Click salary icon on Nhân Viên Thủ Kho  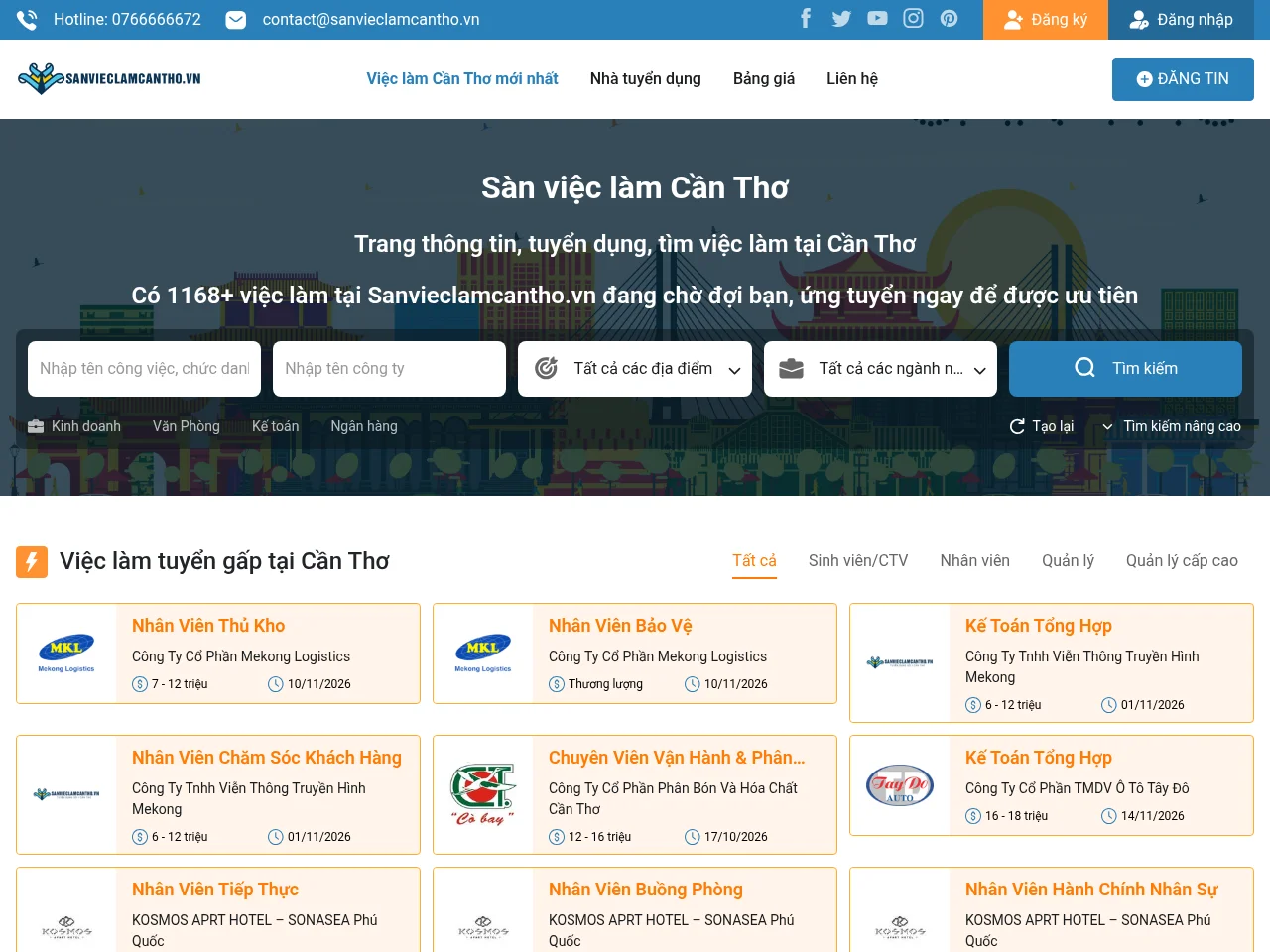140,684
